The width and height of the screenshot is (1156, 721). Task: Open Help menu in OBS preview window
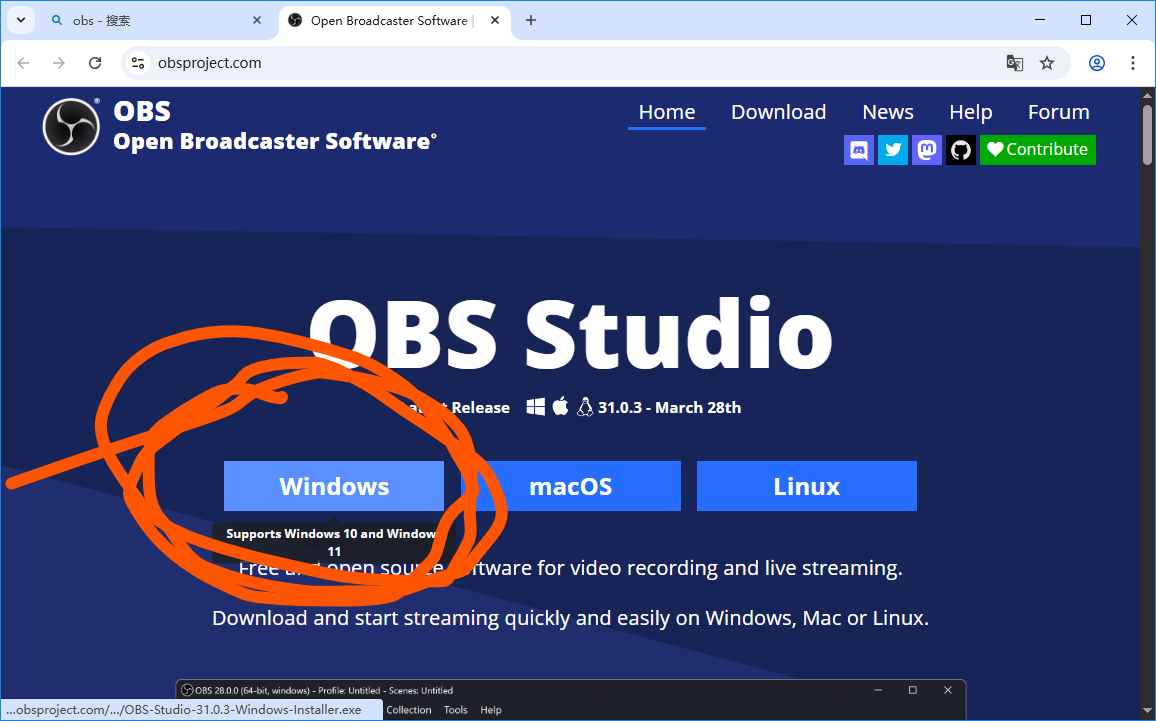click(491, 710)
